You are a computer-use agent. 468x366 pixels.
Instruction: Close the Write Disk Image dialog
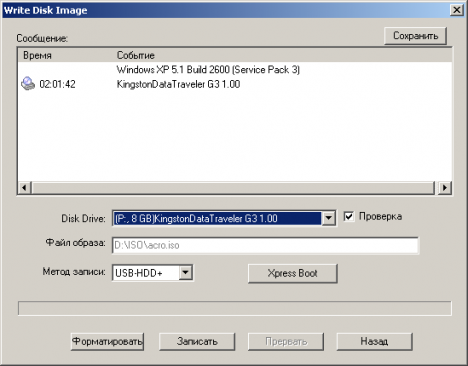point(456,10)
